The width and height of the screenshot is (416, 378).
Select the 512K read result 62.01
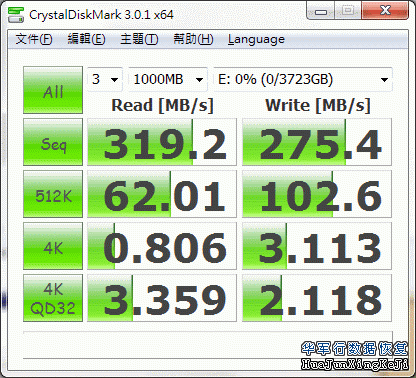162,194
